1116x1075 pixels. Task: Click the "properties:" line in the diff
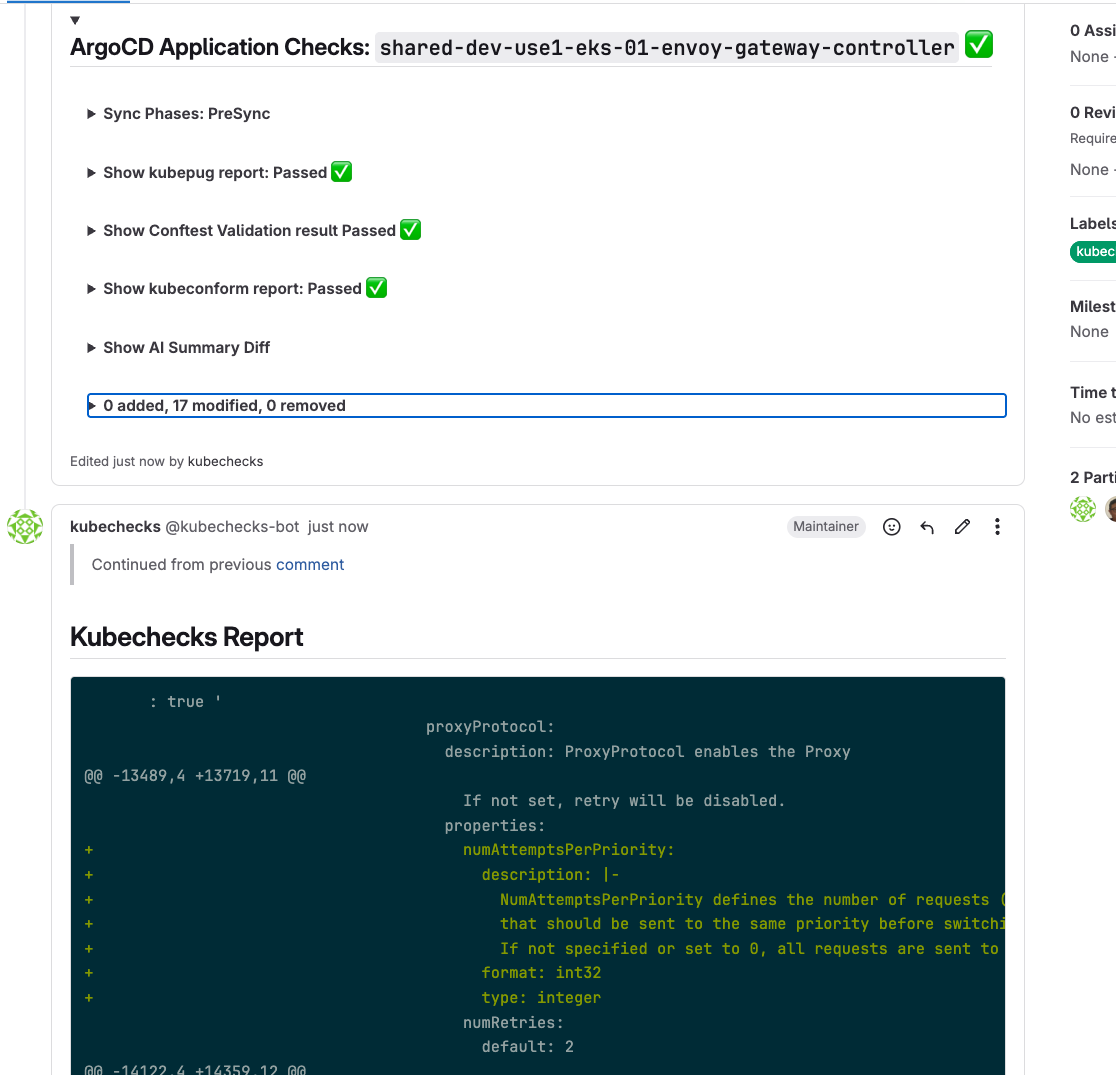tap(495, 826)
